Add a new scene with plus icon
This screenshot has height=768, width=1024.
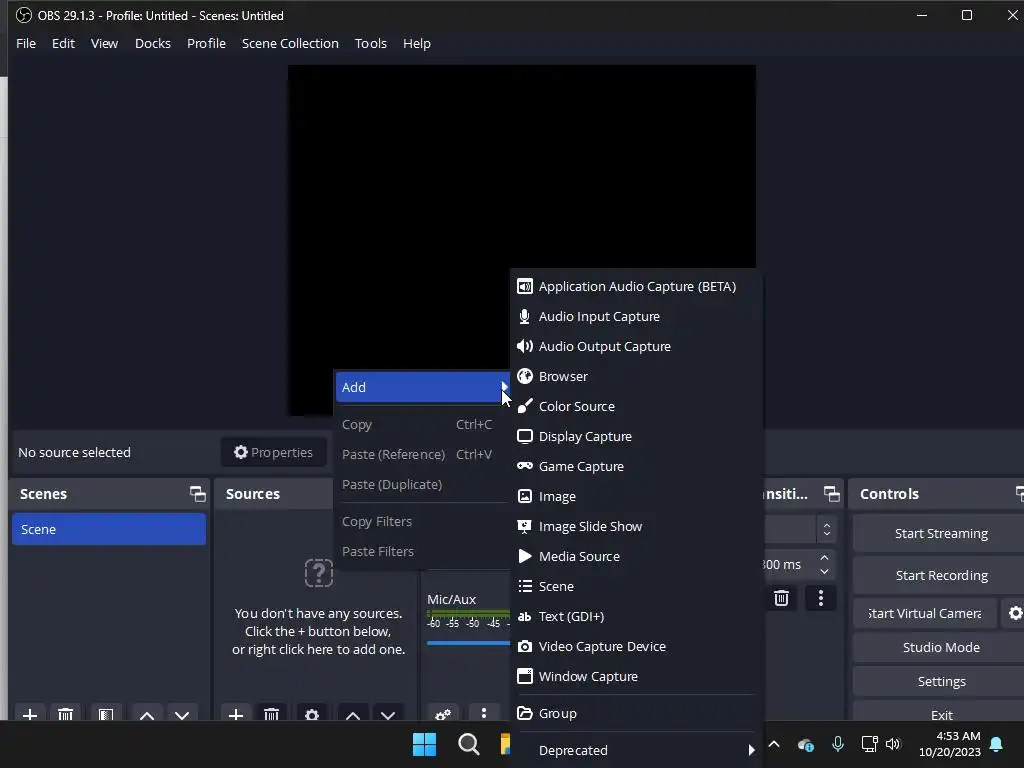point(29,715)
